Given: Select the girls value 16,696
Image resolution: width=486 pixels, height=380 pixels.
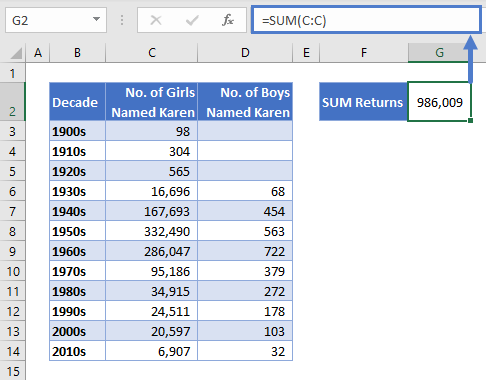Looking at the screenshot, I should (152, 191).
